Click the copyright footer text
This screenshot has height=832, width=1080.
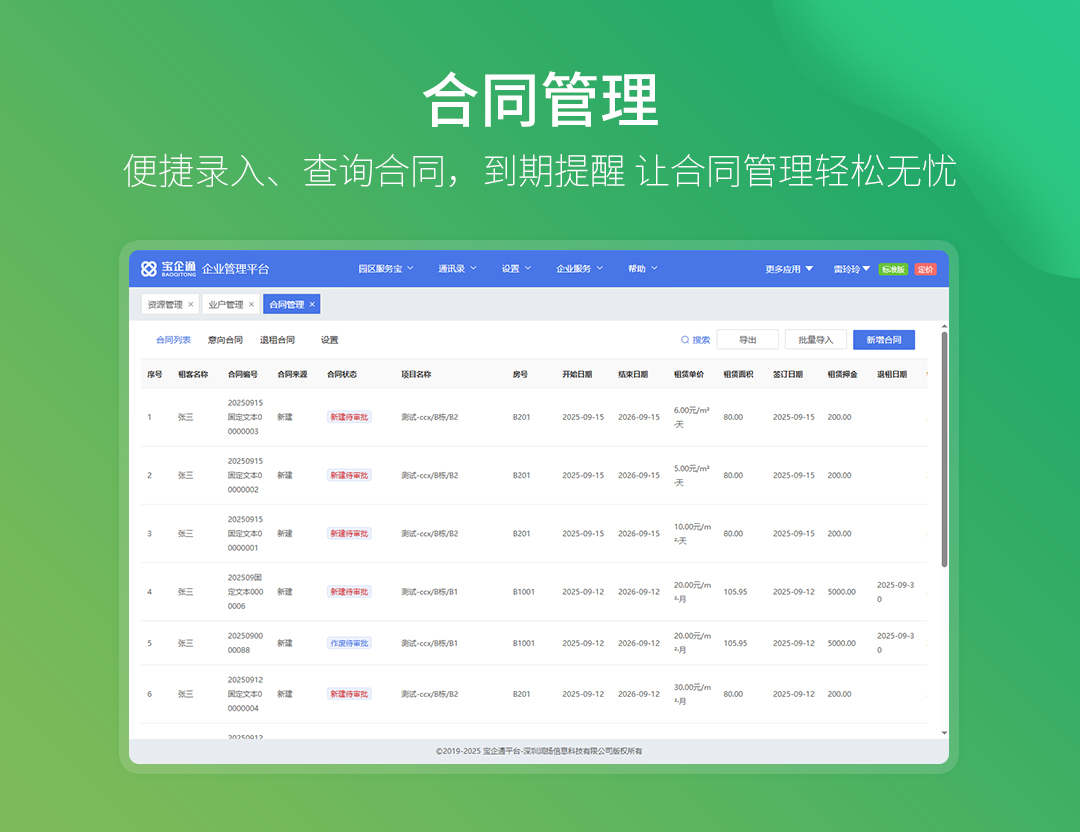click(x=539, y=751)
